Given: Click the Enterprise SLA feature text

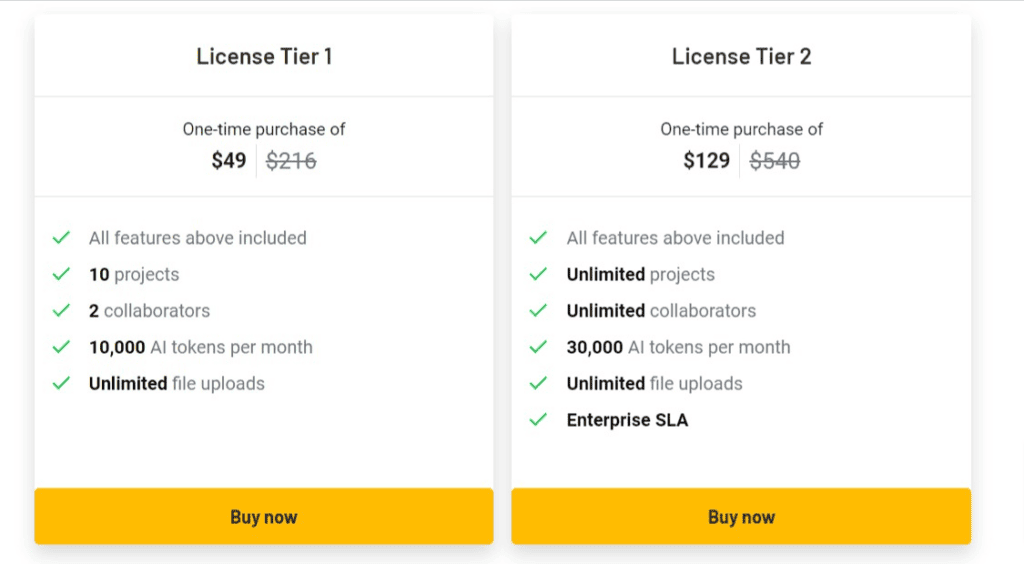Looking at the screenshot, I should [628, 420].
